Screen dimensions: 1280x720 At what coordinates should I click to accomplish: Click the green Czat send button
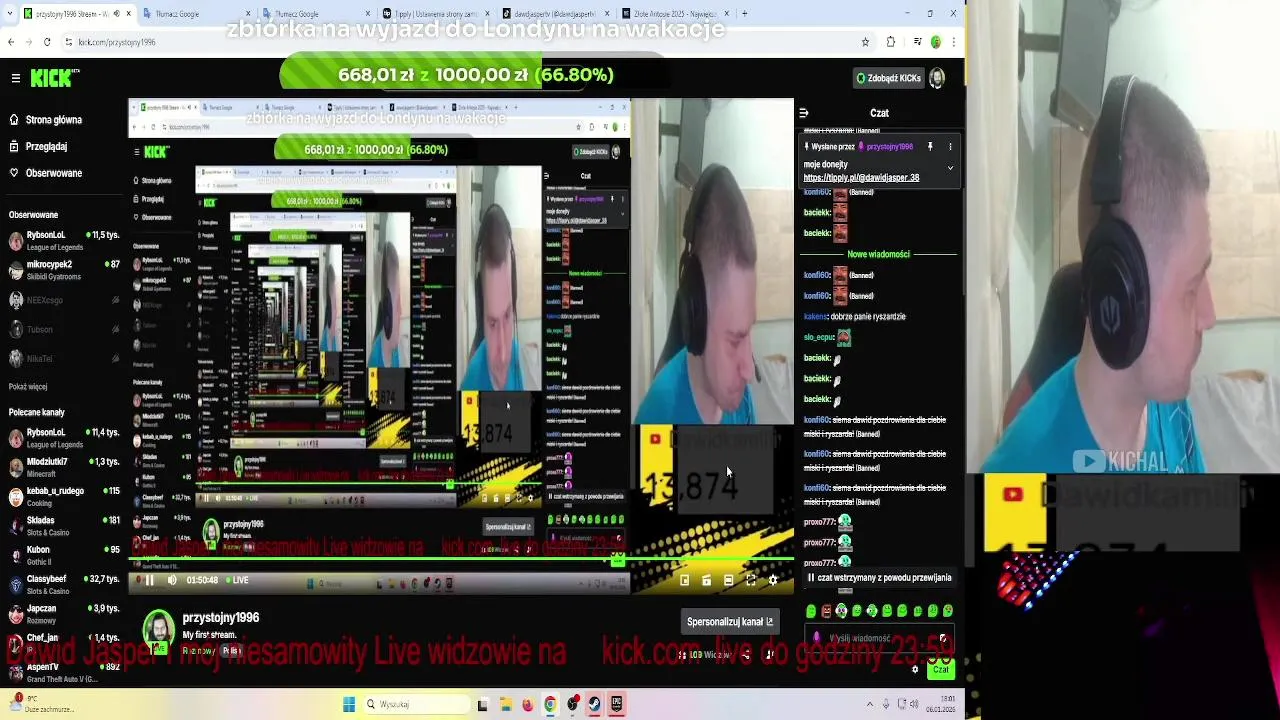pyautogui.click(x=940, y=669)
